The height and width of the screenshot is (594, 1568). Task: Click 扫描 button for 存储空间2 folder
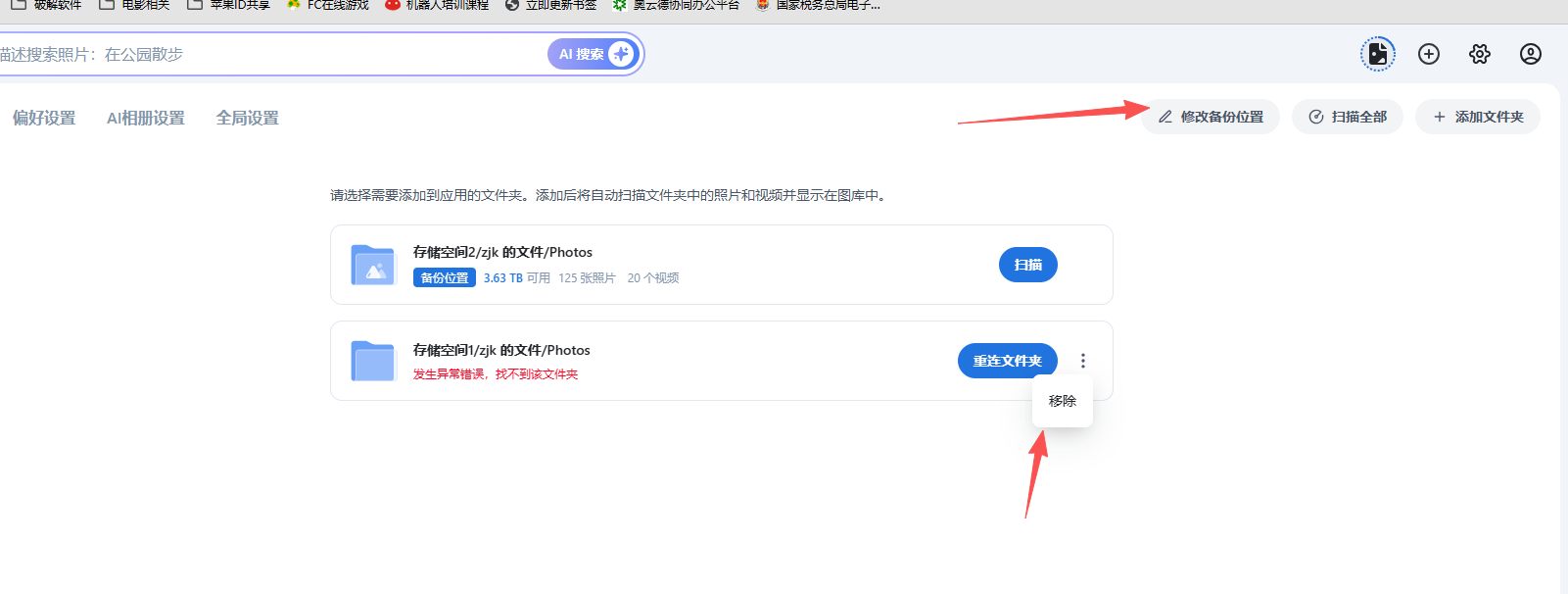click(1028, 265)
